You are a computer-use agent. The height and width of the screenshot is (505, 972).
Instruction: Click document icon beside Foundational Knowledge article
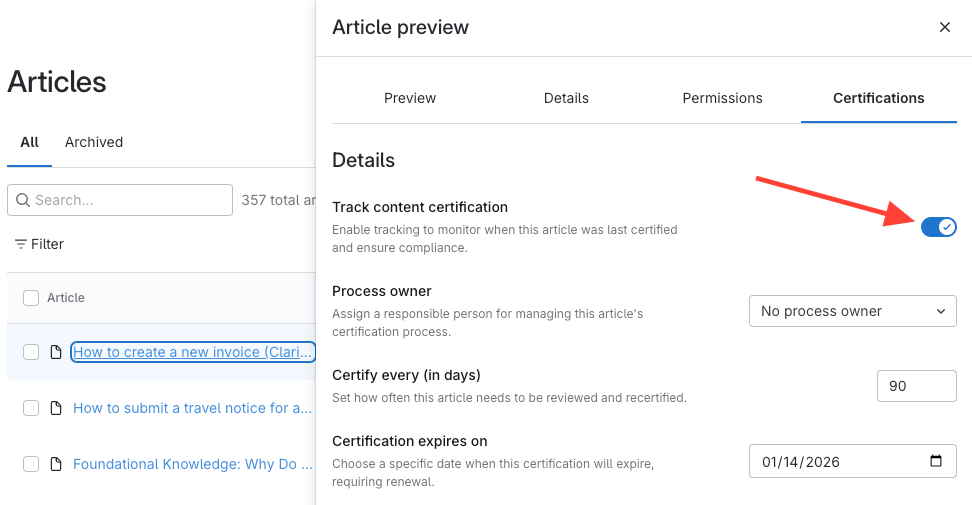click(56, 464)
